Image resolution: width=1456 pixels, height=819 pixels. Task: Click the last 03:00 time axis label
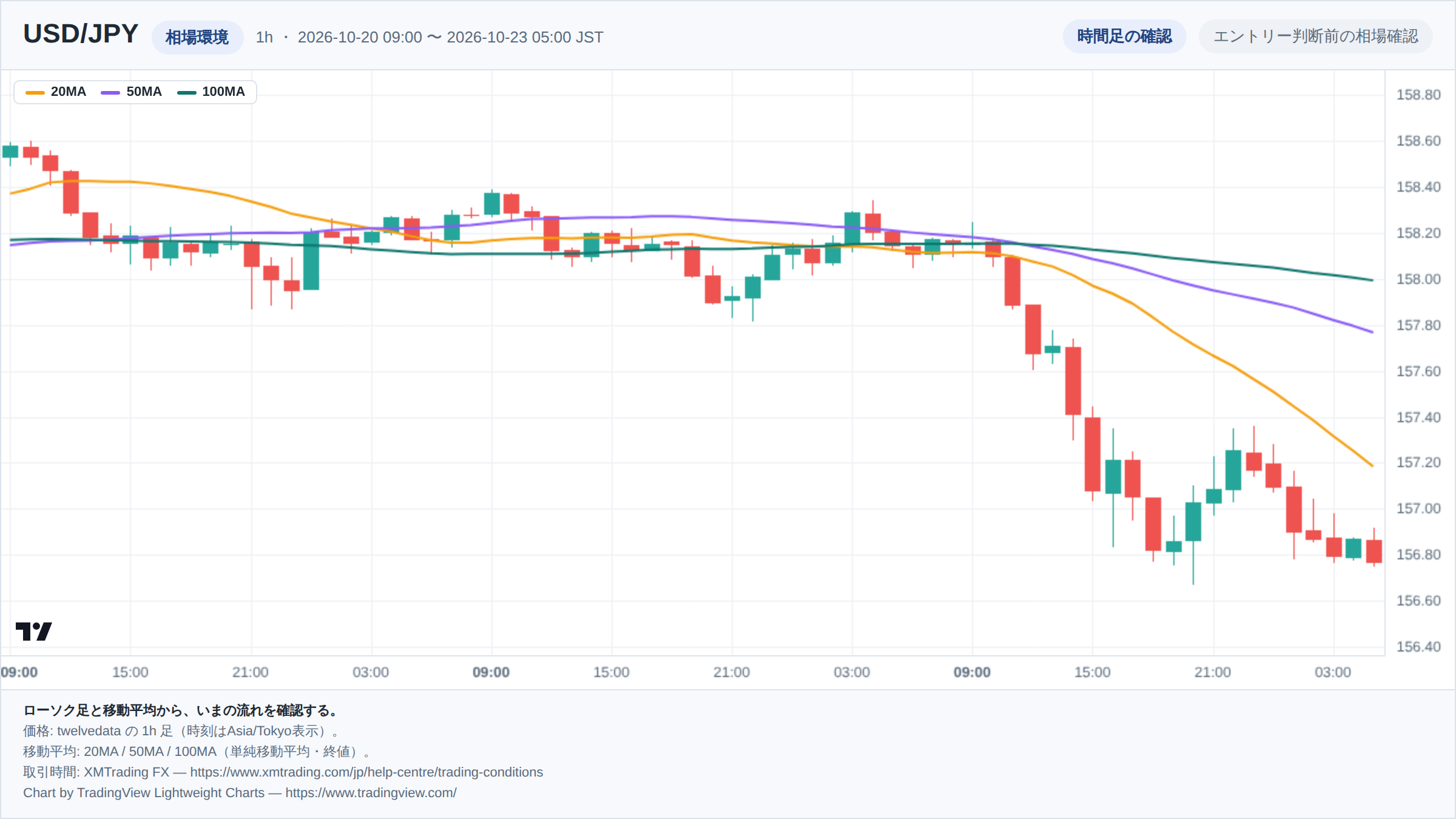(1333, 672)
